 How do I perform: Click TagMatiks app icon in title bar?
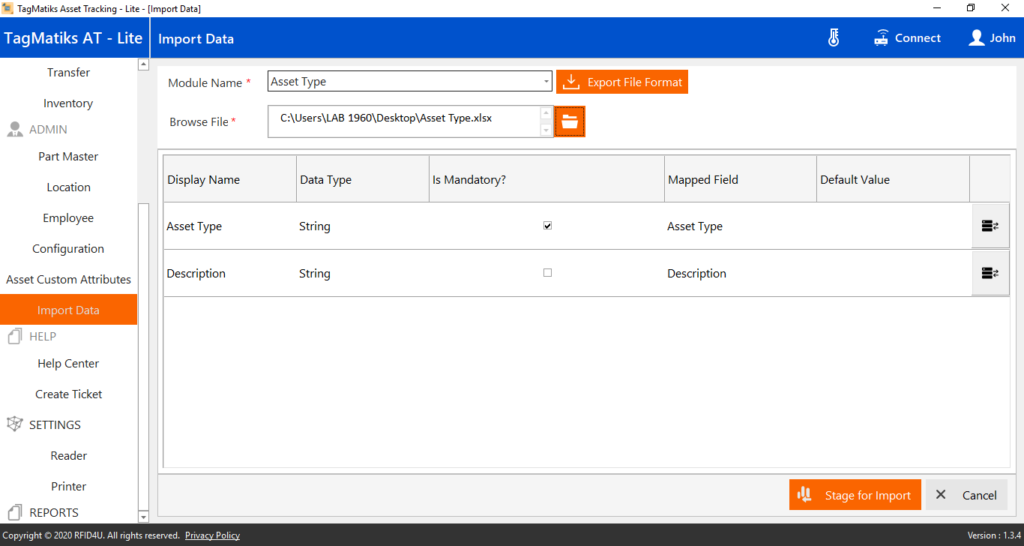pos(7,8)
